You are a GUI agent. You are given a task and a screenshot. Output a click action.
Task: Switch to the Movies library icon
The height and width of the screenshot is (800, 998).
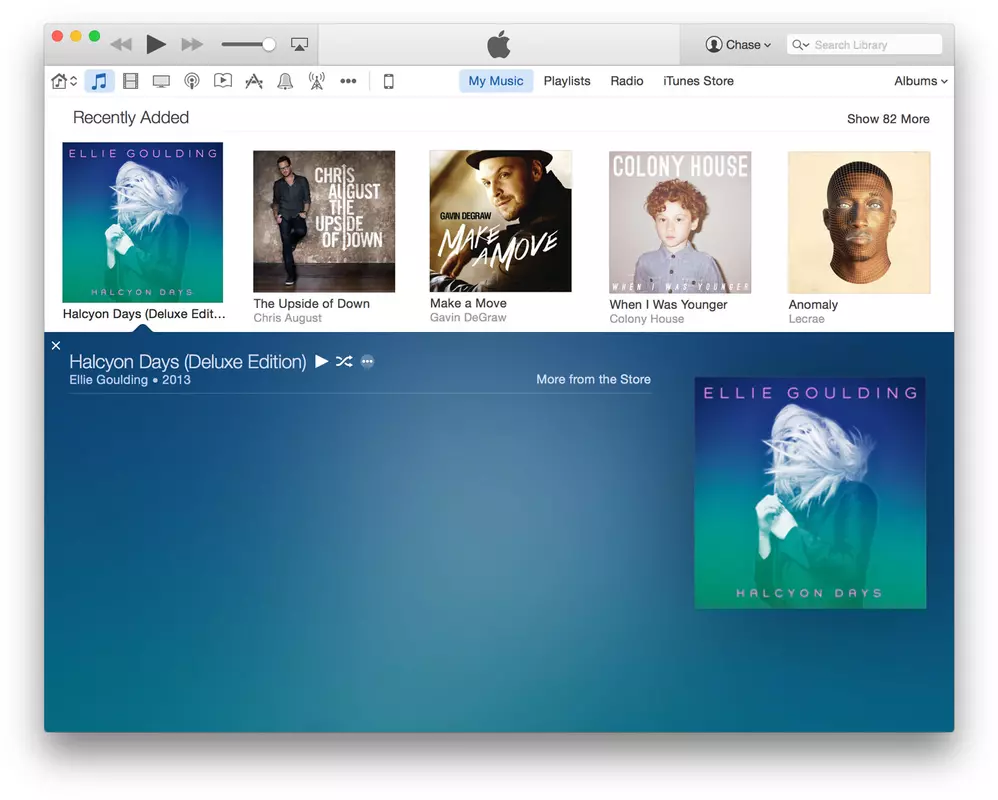click(x=130, y=81)
